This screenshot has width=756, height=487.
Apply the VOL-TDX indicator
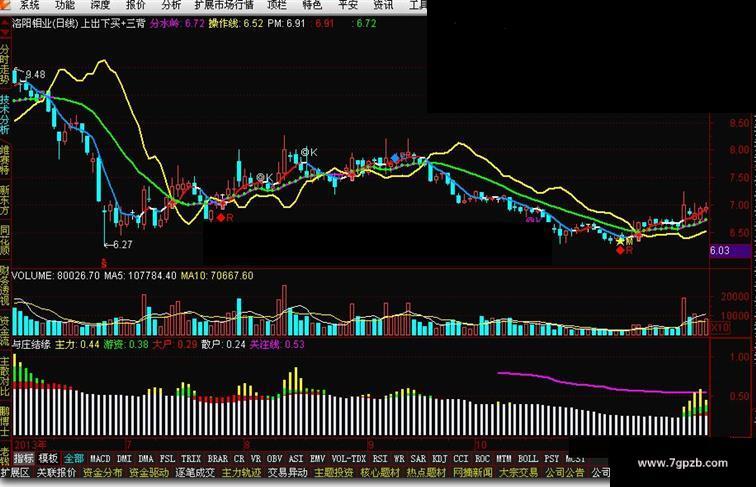click(349, 458)
